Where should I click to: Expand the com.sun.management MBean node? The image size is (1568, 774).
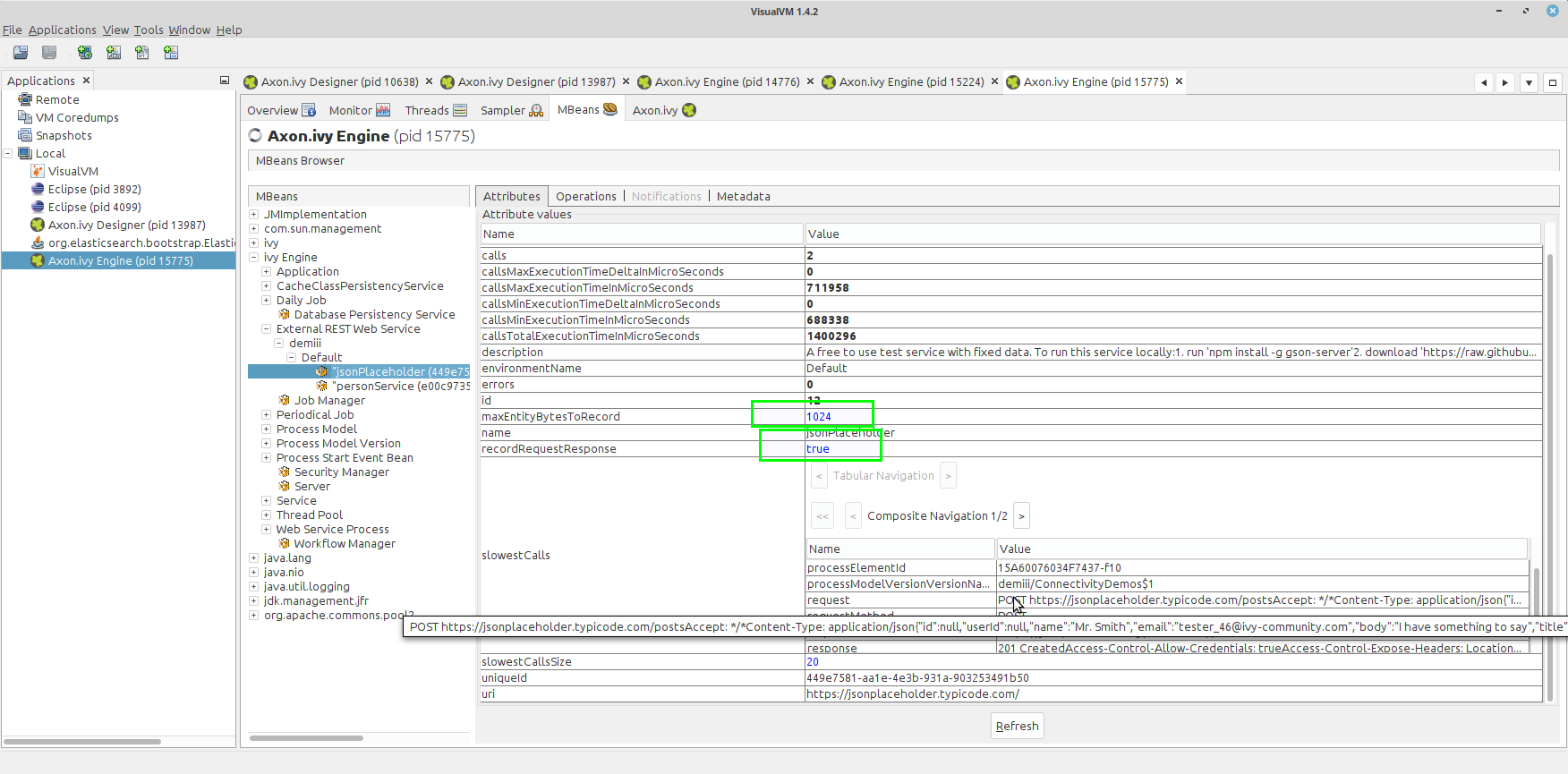pyautogui.click(x=254, y=228)
